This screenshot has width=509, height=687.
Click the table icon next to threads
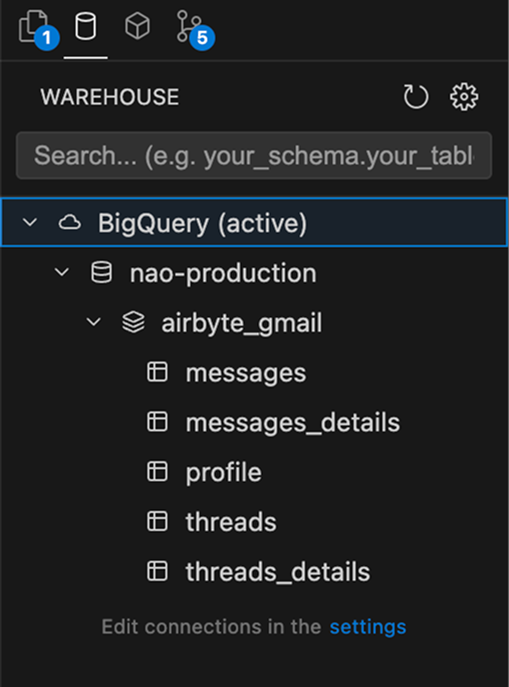pyautogui.click(x=157, y=522)
